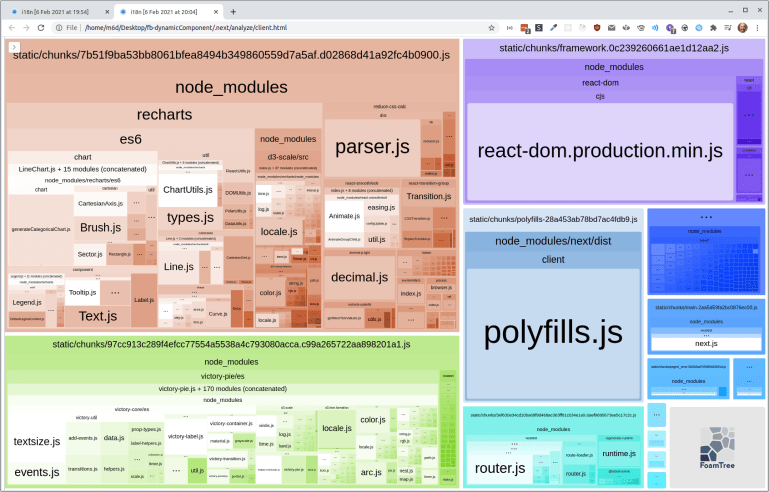
Task: Click the react-dom group header
Action: [600, 83]
